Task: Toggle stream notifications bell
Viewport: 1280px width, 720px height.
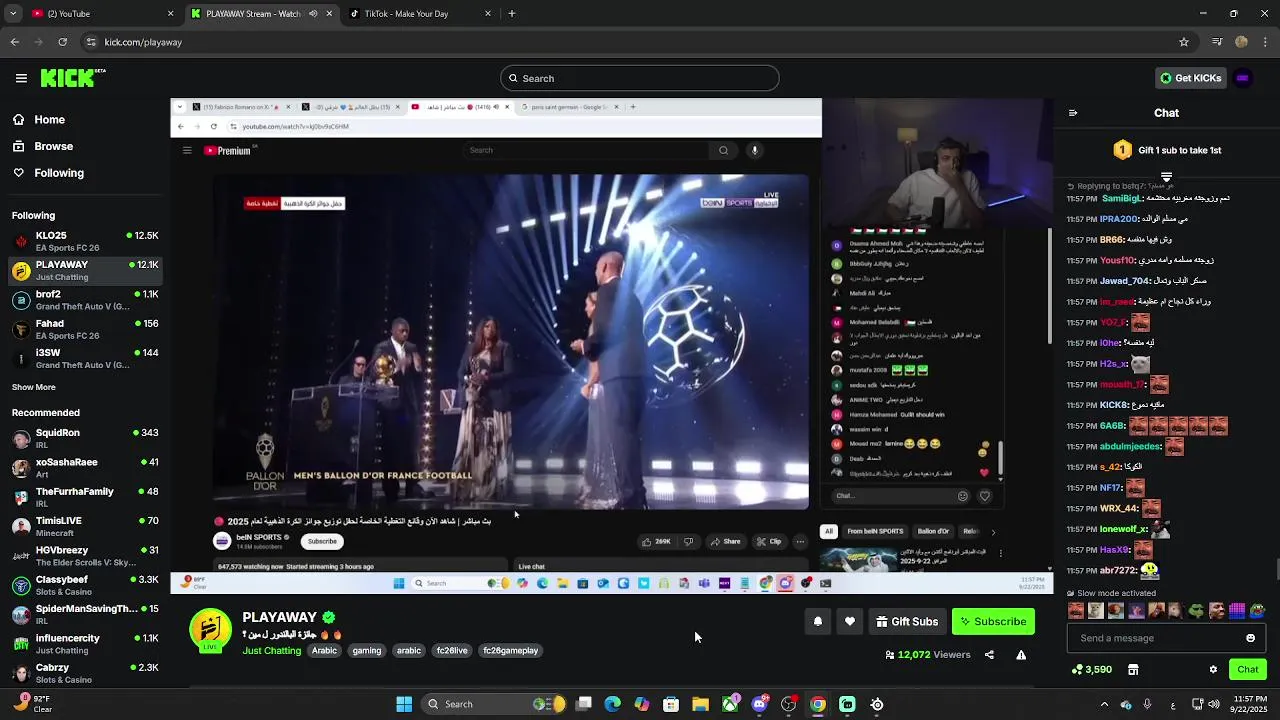Action: coord(818,622)
